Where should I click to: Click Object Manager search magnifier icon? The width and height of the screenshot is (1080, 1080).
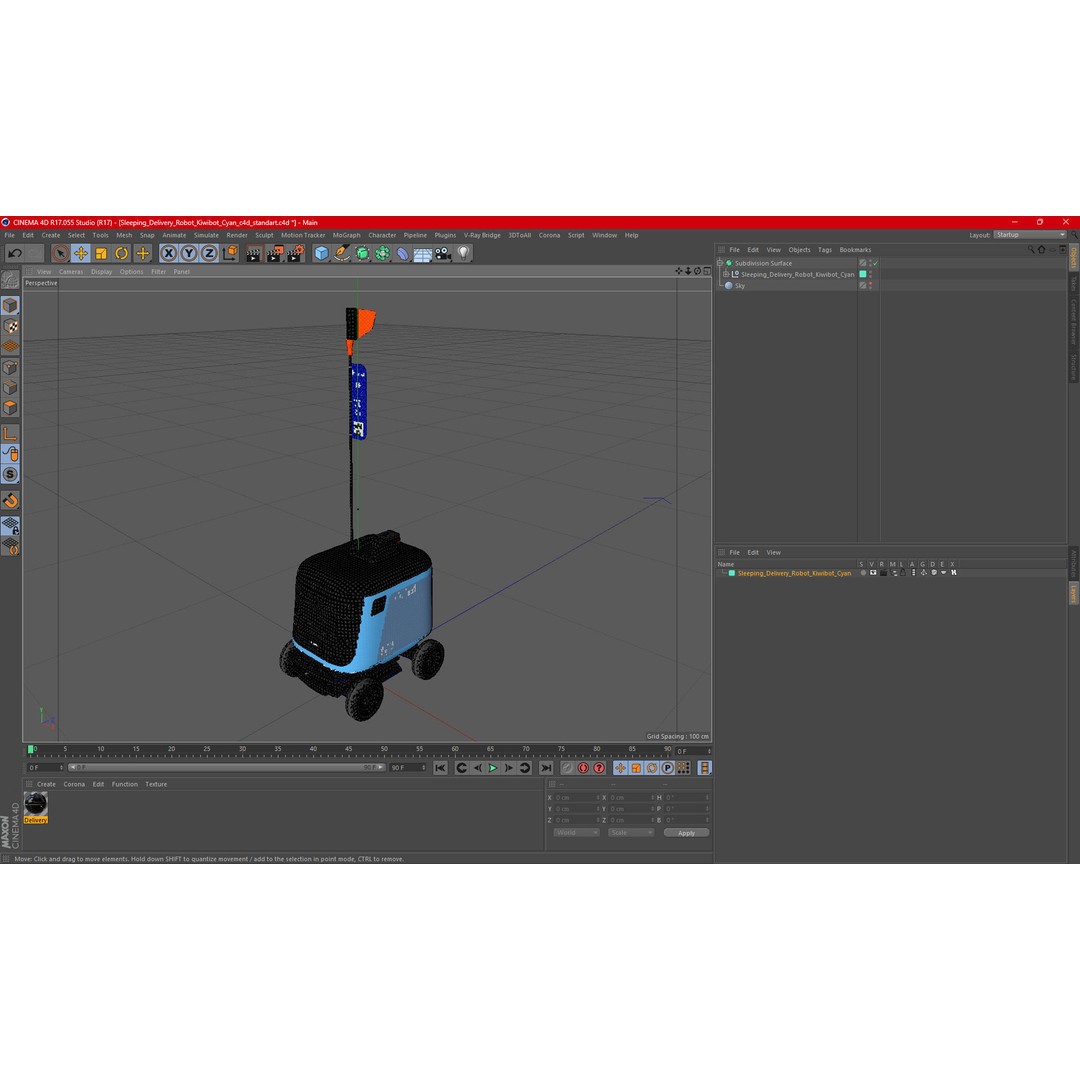(1031, 250)
